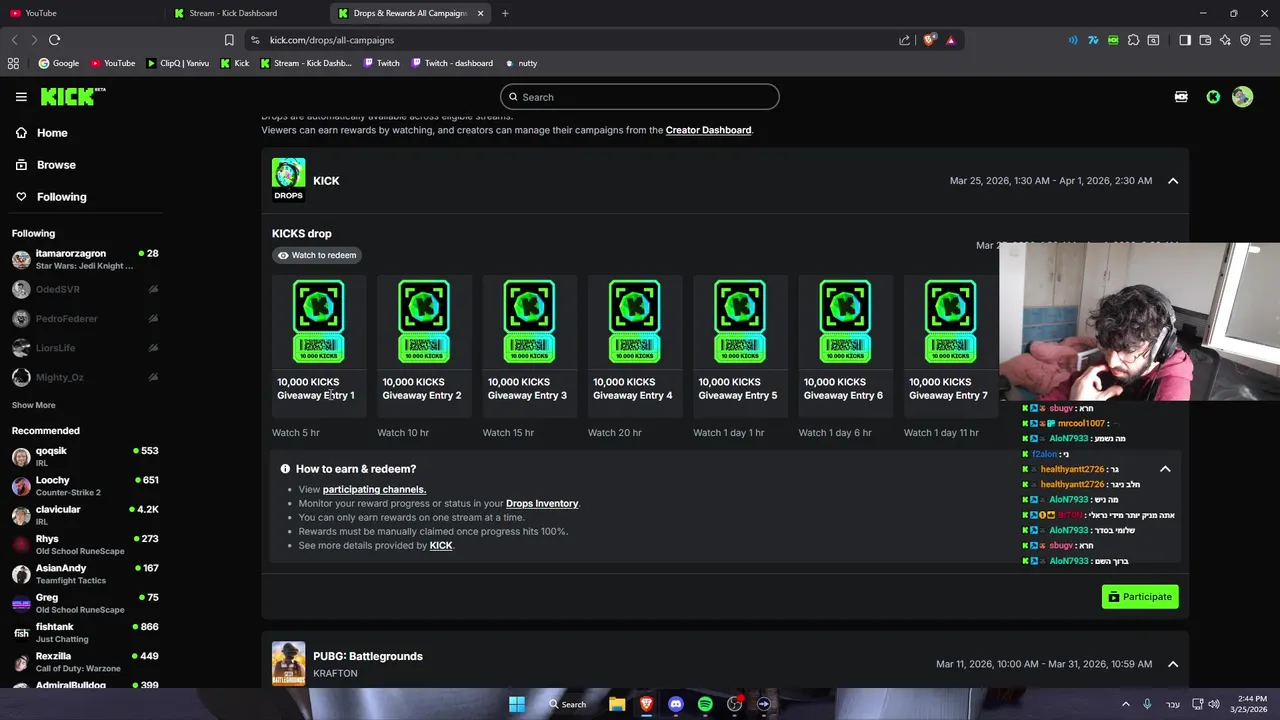Viewport: 1280px width, 720px height.
Task: Click the Brave Shields lion icon
Action: (x=930, y=40)
